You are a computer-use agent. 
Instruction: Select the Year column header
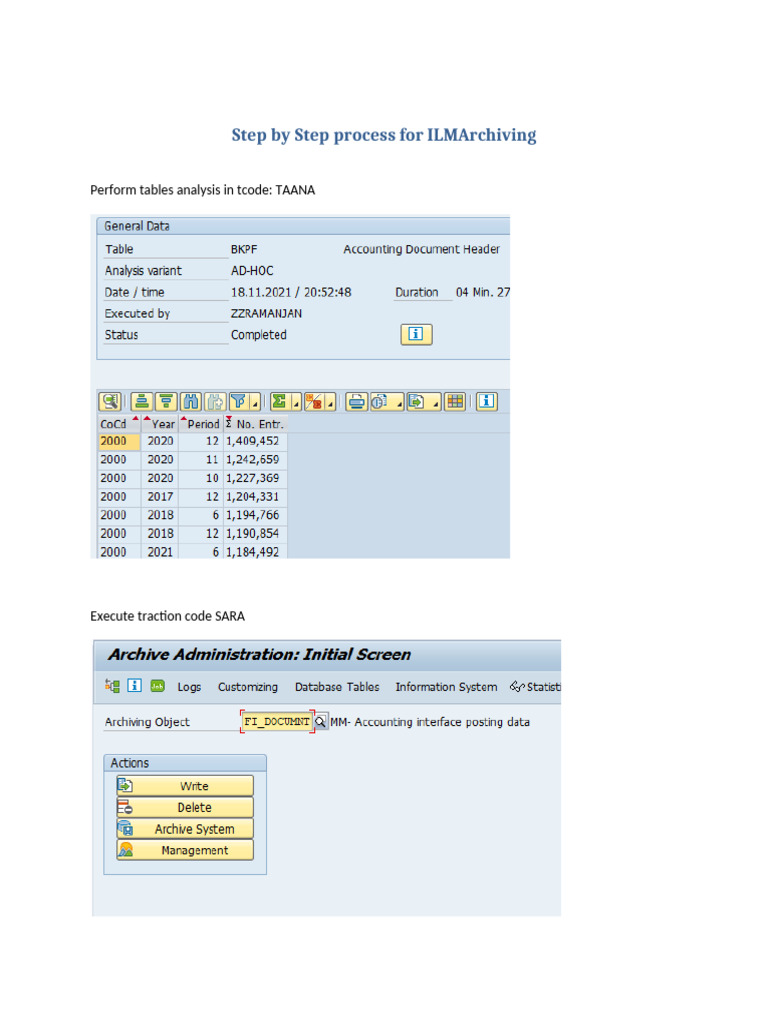coord(159,424)
